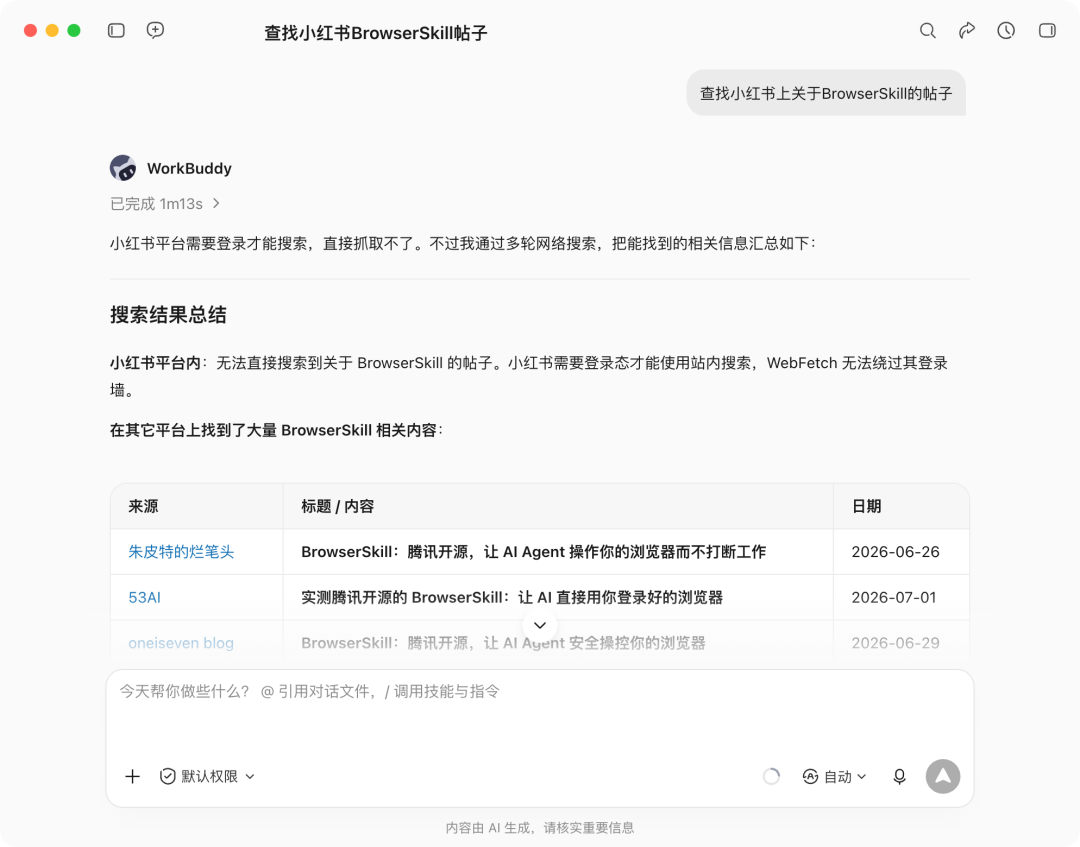
Task: Add an attachment with the plus icon
Action: [132, 777]
